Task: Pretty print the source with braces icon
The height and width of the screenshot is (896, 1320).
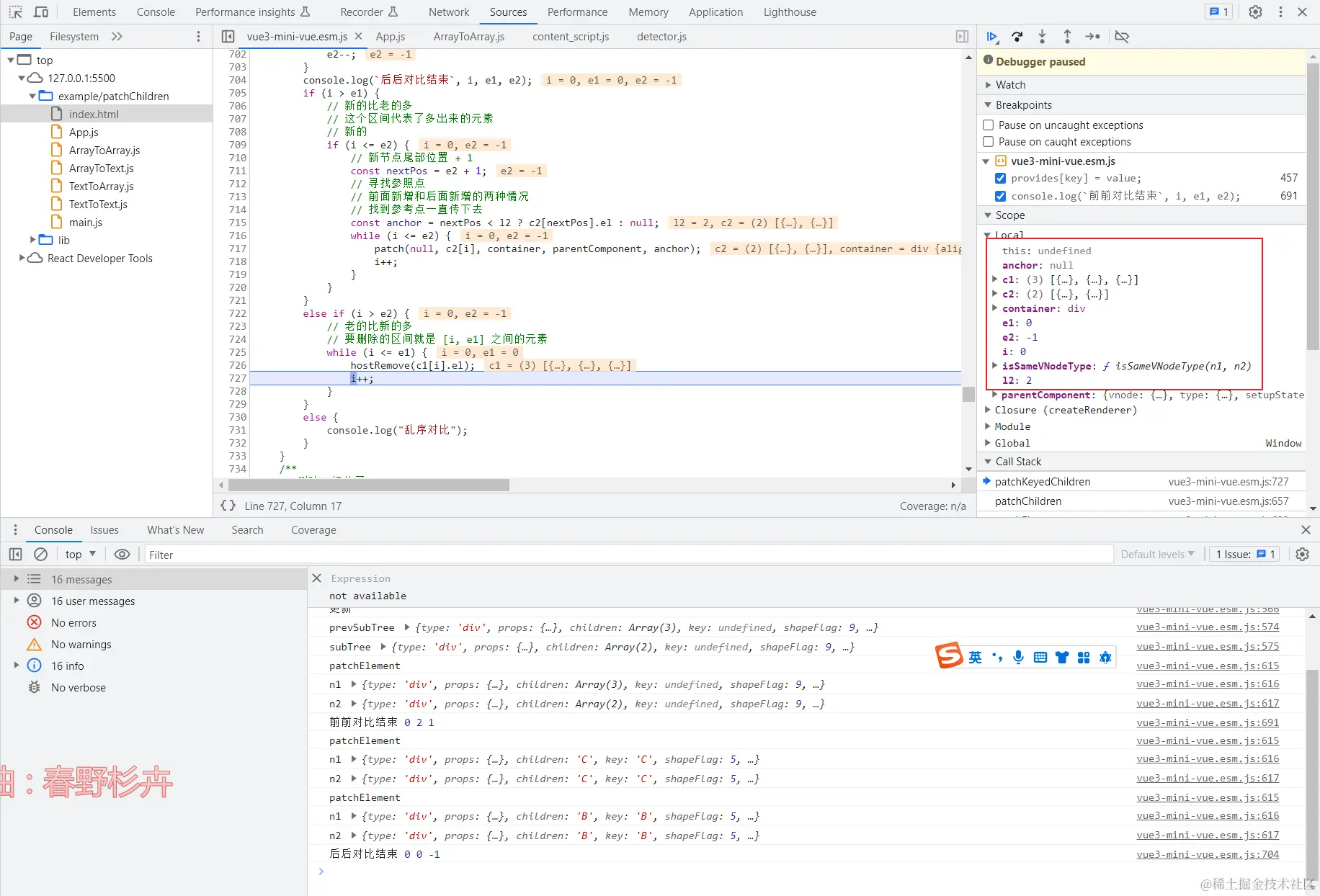Action: (228, 506)
